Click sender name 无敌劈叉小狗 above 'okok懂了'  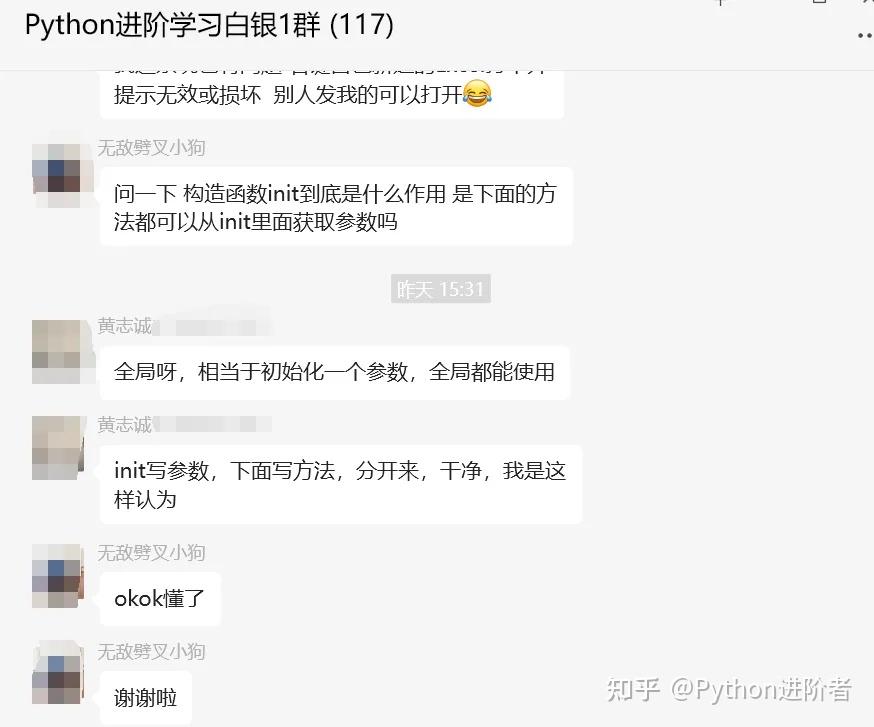(151, 553)
